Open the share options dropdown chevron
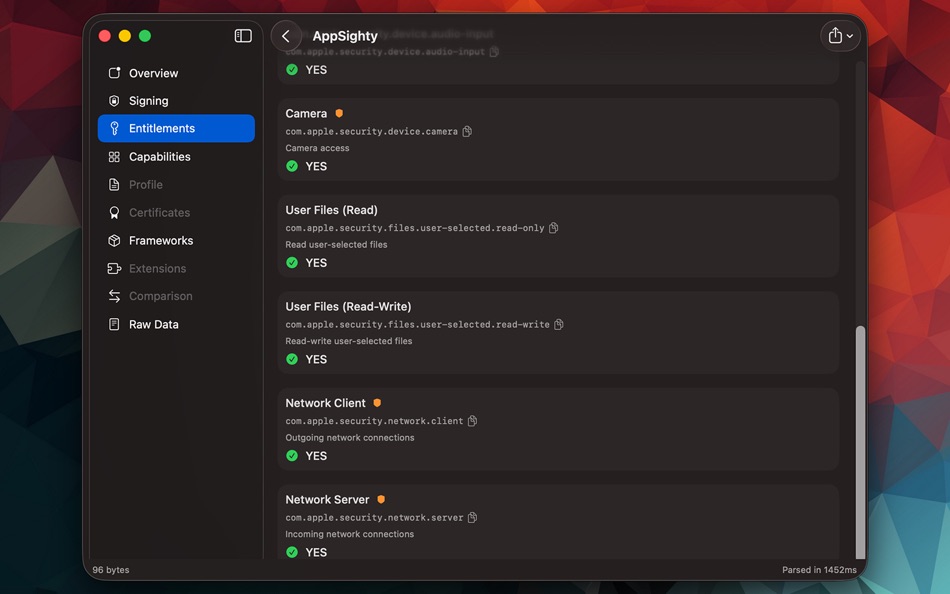This screenshot has width=950, height=594. 849,37
